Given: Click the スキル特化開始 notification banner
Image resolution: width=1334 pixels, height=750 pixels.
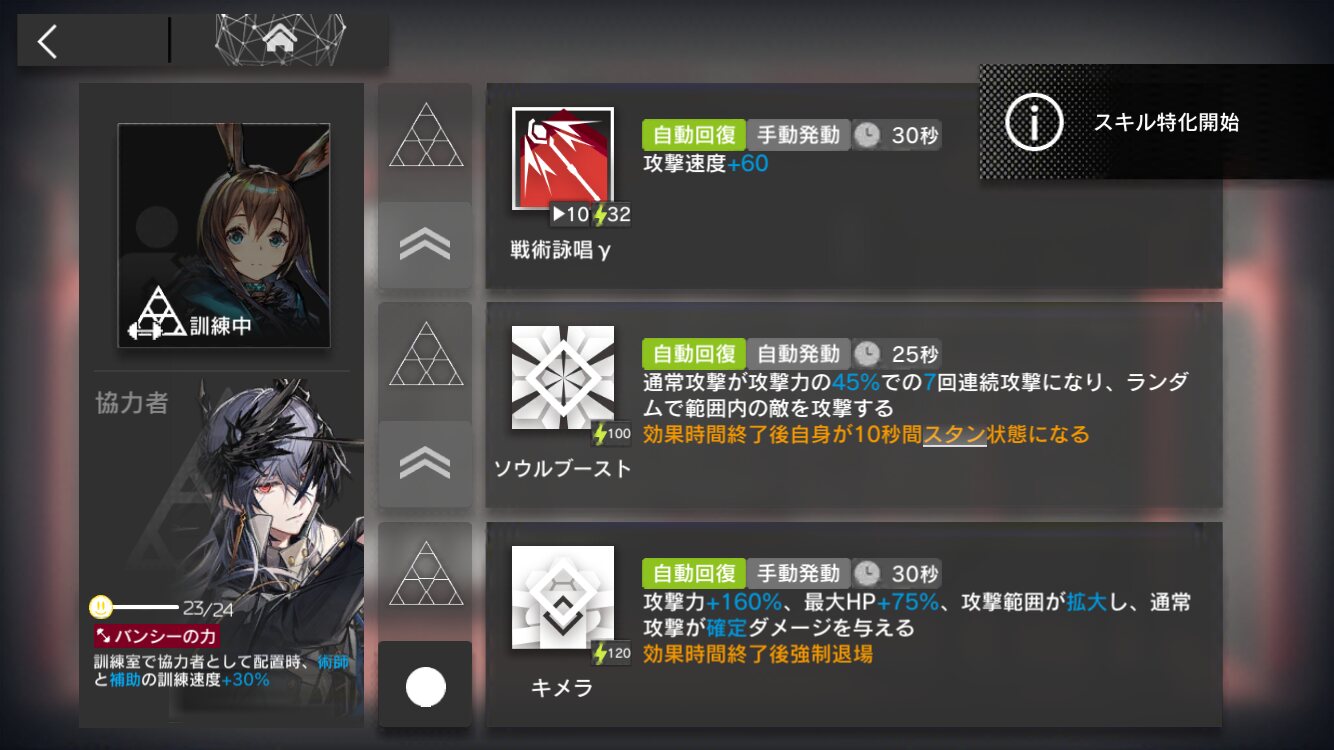Looking at the screenshot, I should (1156, 122).
